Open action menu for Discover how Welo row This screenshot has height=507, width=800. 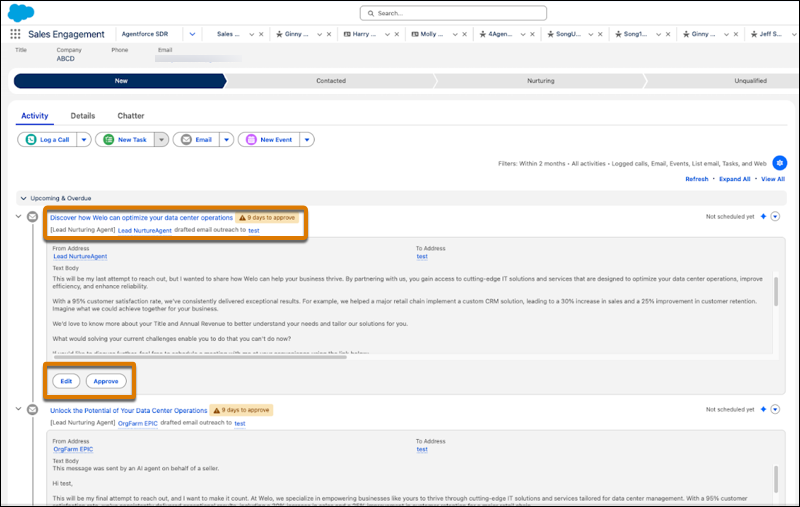[x=775, y=216]
